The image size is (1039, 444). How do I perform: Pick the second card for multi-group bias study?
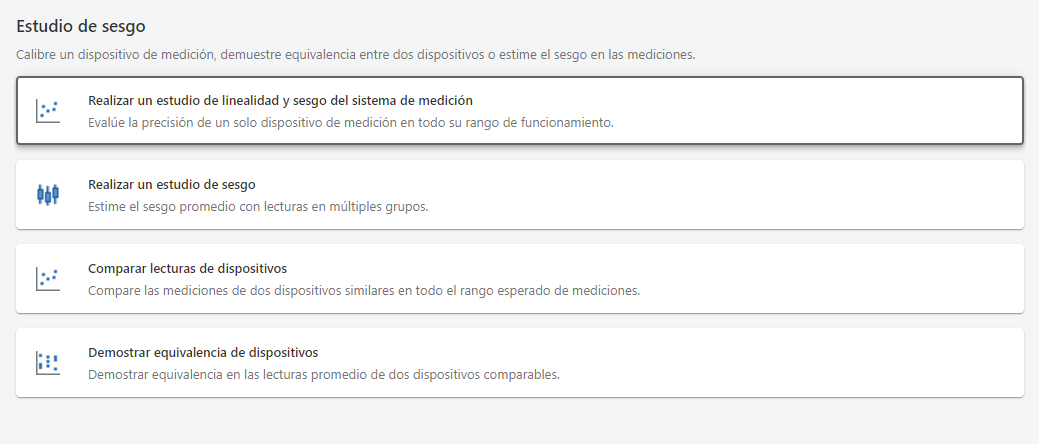coord(700,195)
